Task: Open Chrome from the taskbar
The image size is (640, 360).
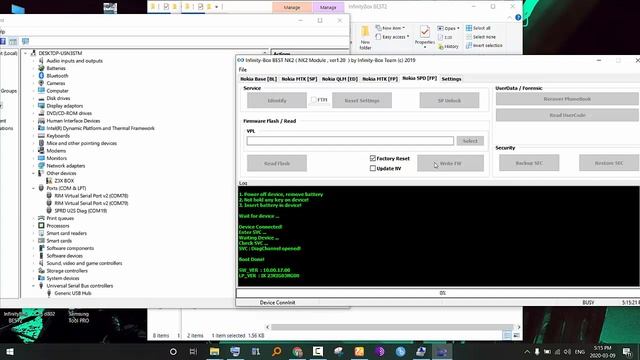Action: pyautogui.click(x=297, y=351)
